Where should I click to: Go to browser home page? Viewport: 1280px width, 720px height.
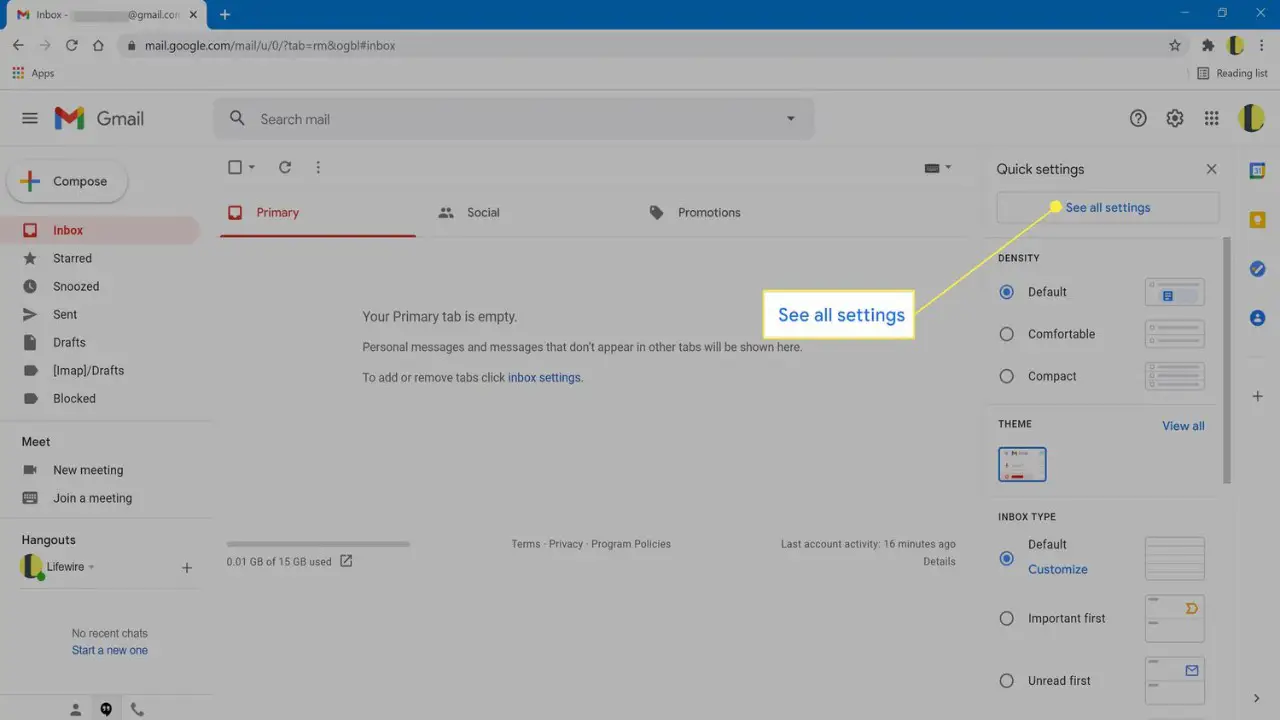pyautogui.click(x=98, y=45)
